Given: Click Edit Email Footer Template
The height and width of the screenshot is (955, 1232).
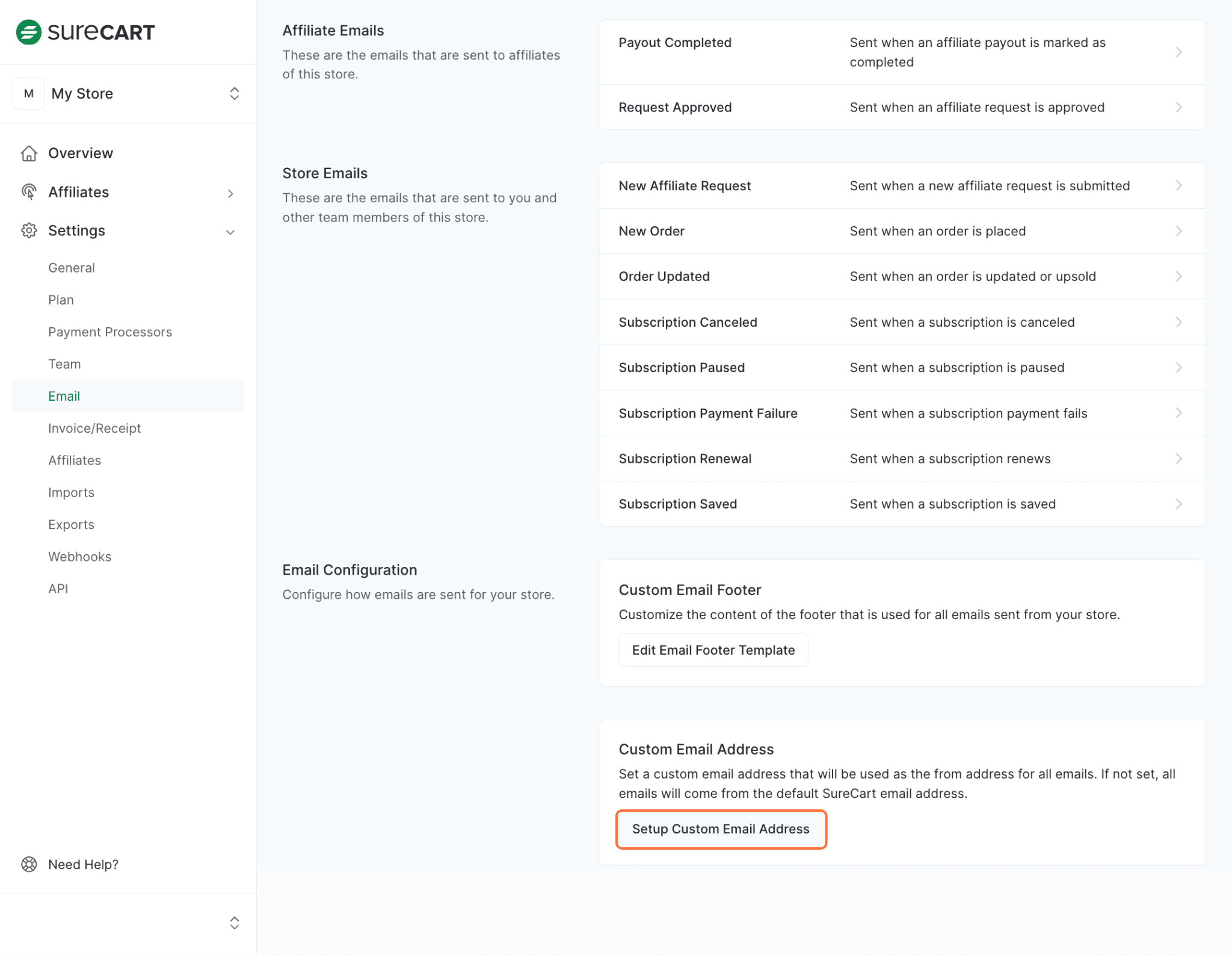Looking at the screenshot, I should point(713,650).
